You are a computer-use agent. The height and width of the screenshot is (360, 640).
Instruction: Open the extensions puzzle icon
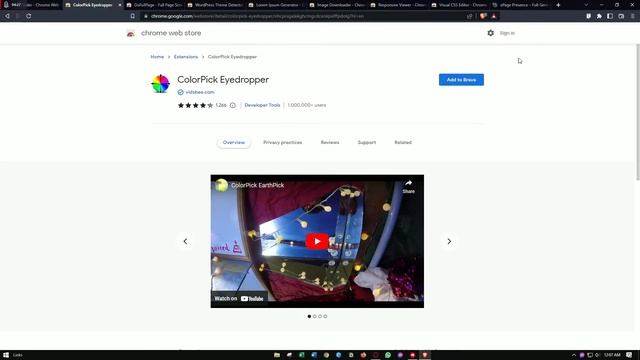pyautogui.click(x=599, y=16)
